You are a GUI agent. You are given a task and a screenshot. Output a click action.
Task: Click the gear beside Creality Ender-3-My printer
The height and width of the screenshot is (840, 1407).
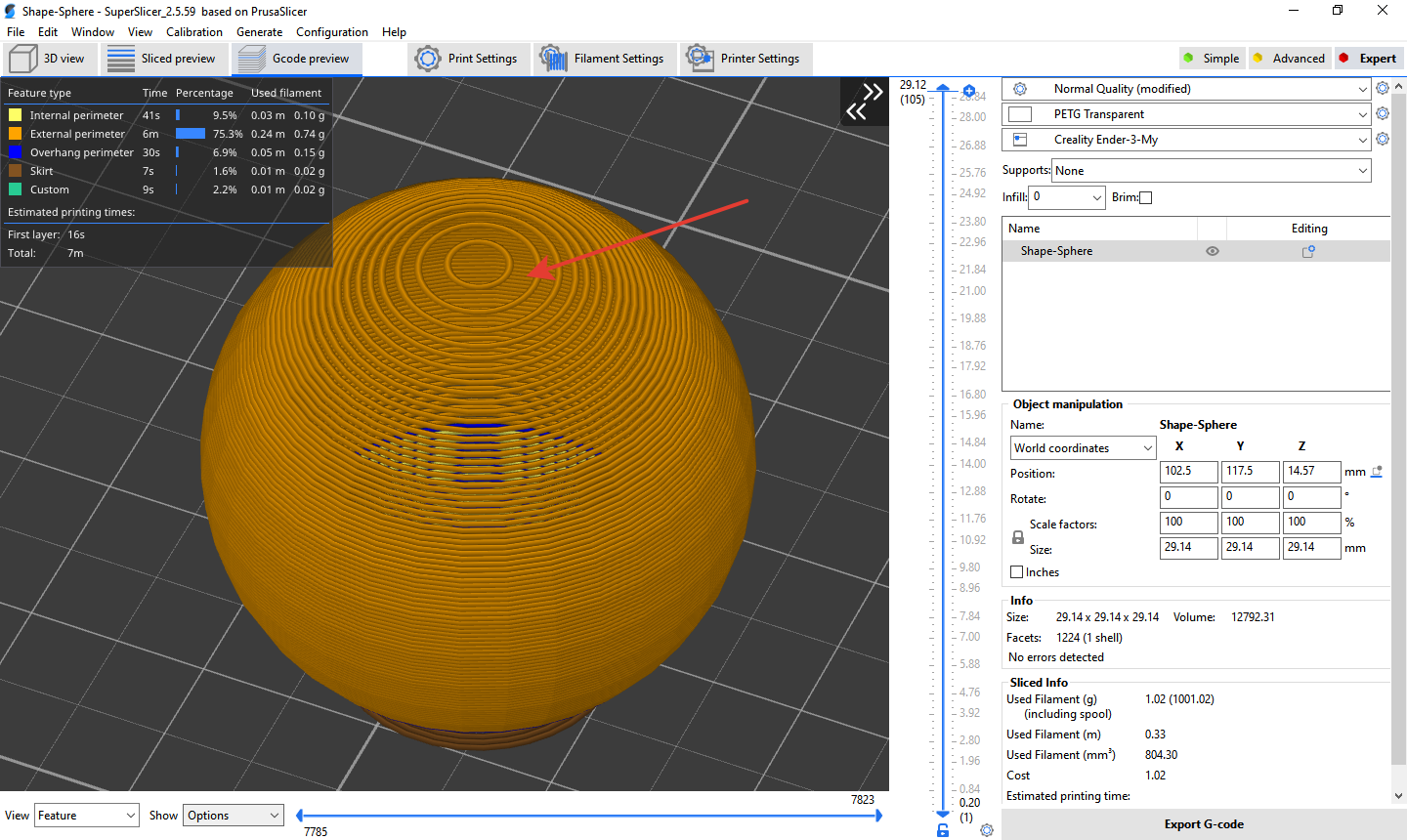point(1383,139)
